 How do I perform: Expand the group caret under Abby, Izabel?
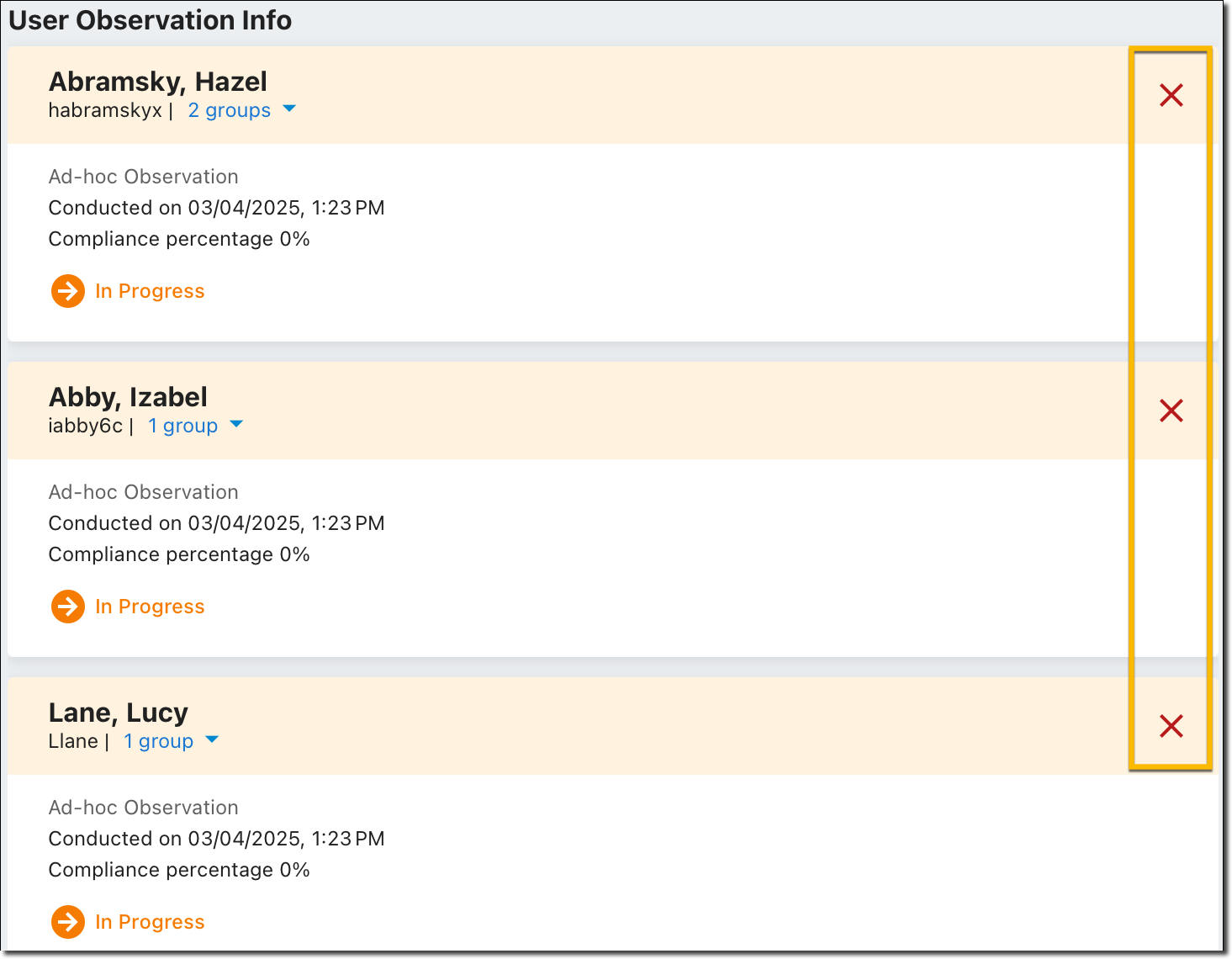pyautogui.click(x=236, y=425)
